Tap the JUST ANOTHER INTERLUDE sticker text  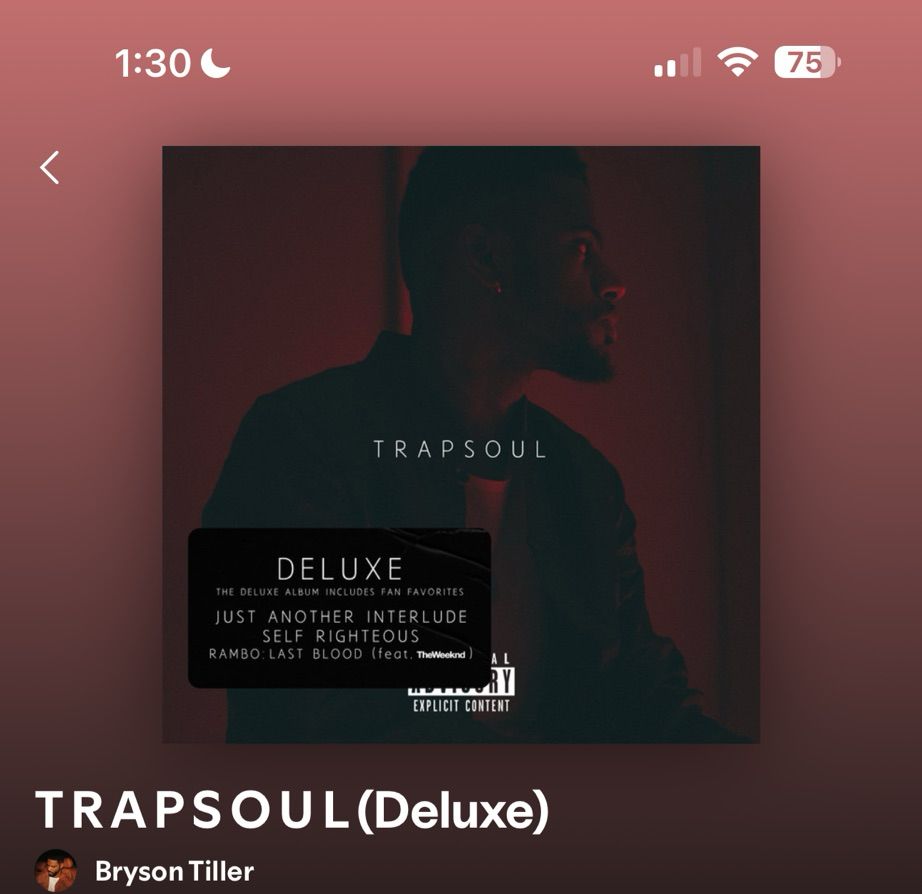tap(341, 616)
